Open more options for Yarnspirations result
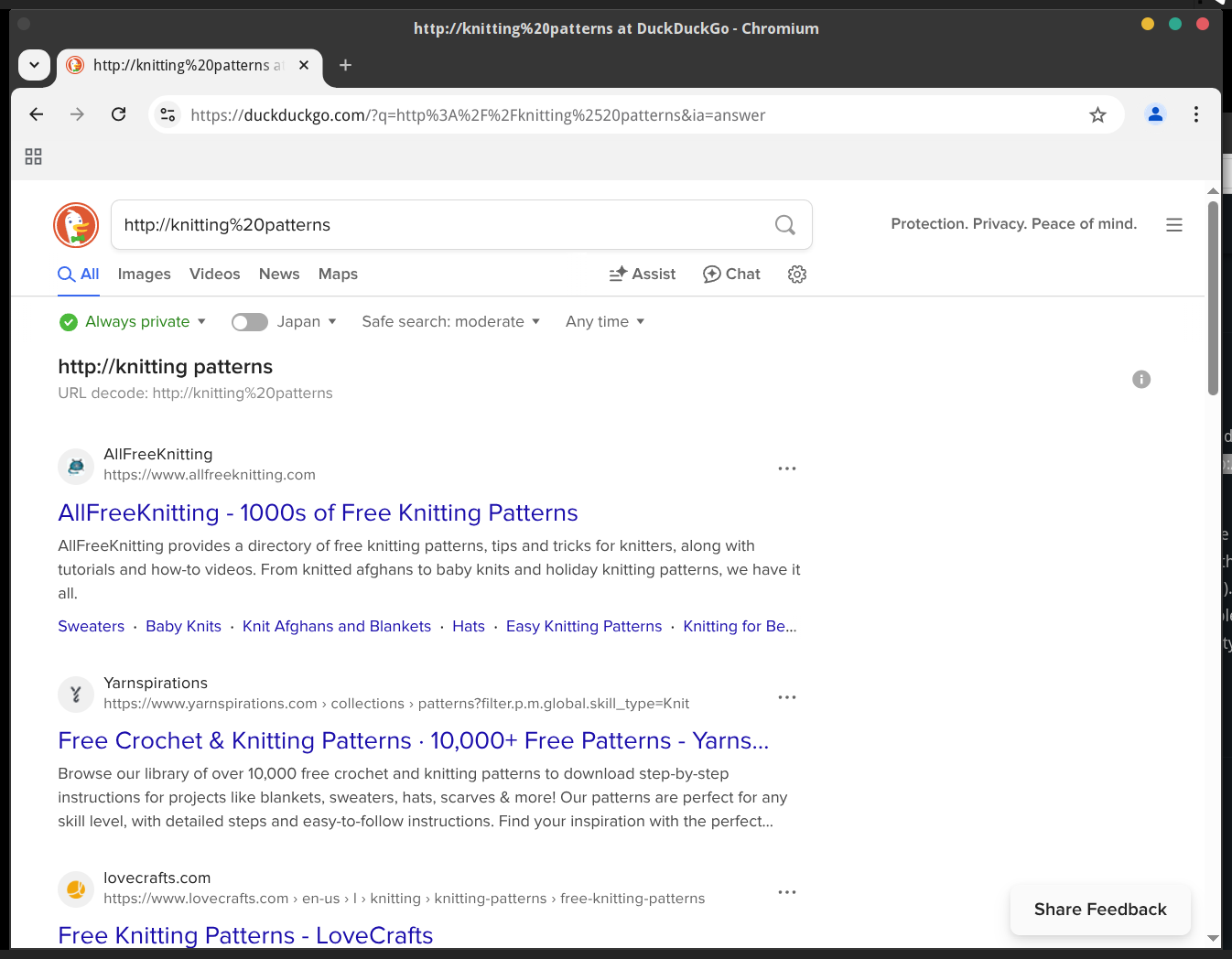 pyautogui.click(x=787, y=697)
